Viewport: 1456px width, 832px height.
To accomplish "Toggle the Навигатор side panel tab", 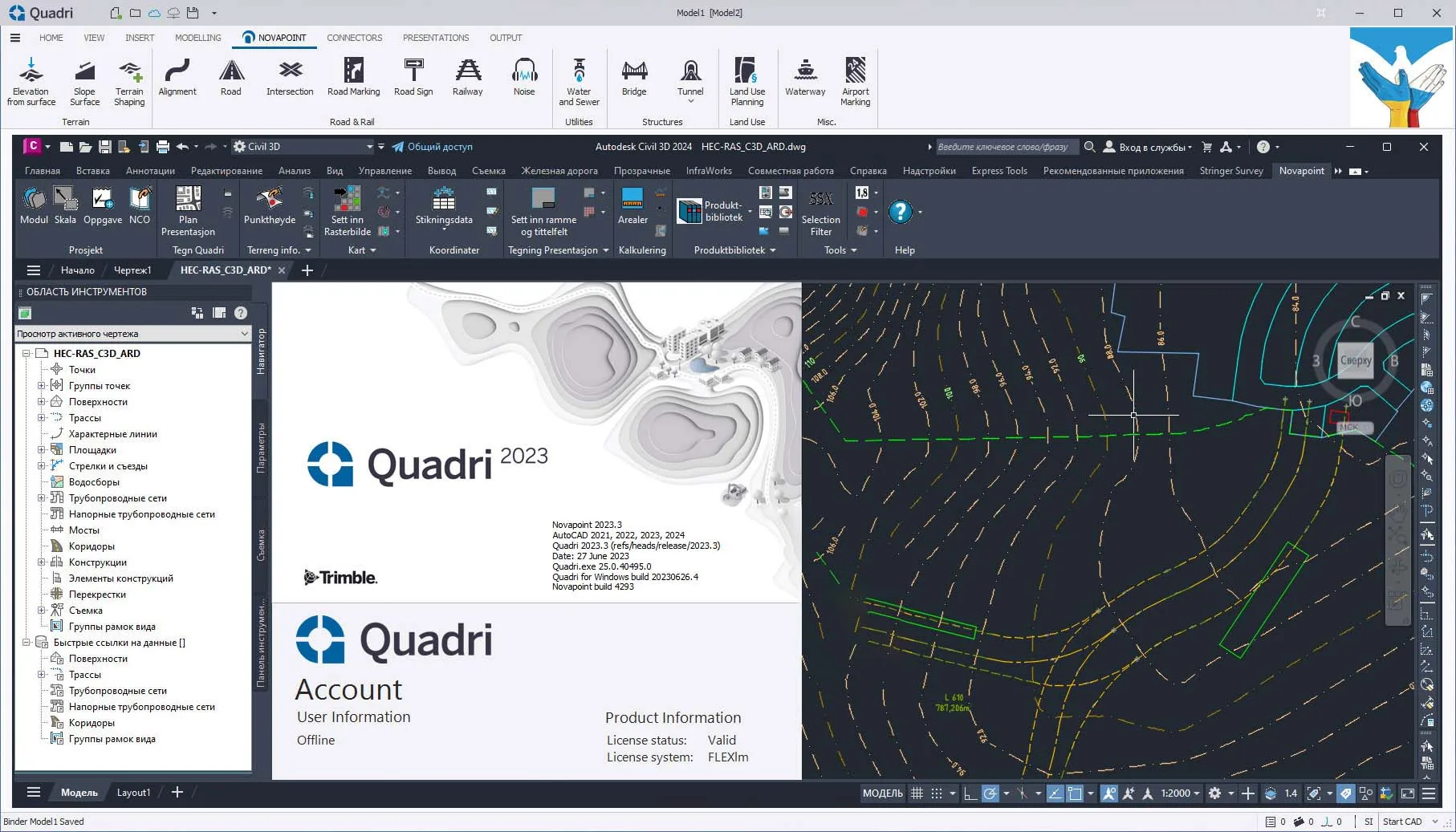I will click(x=261, y=351).
